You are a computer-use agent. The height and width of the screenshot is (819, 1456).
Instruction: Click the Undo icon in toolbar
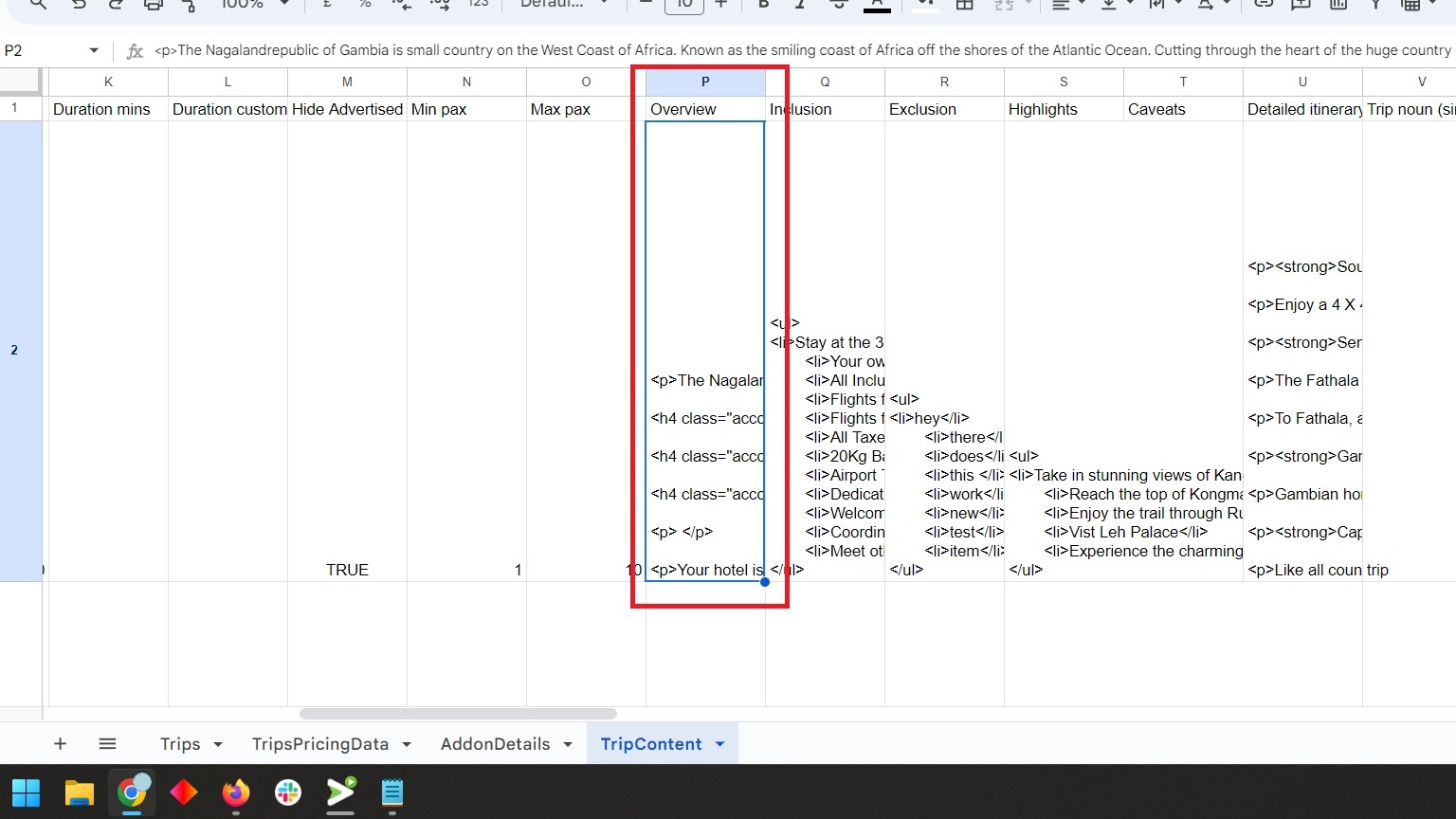[x=79, y=5]
